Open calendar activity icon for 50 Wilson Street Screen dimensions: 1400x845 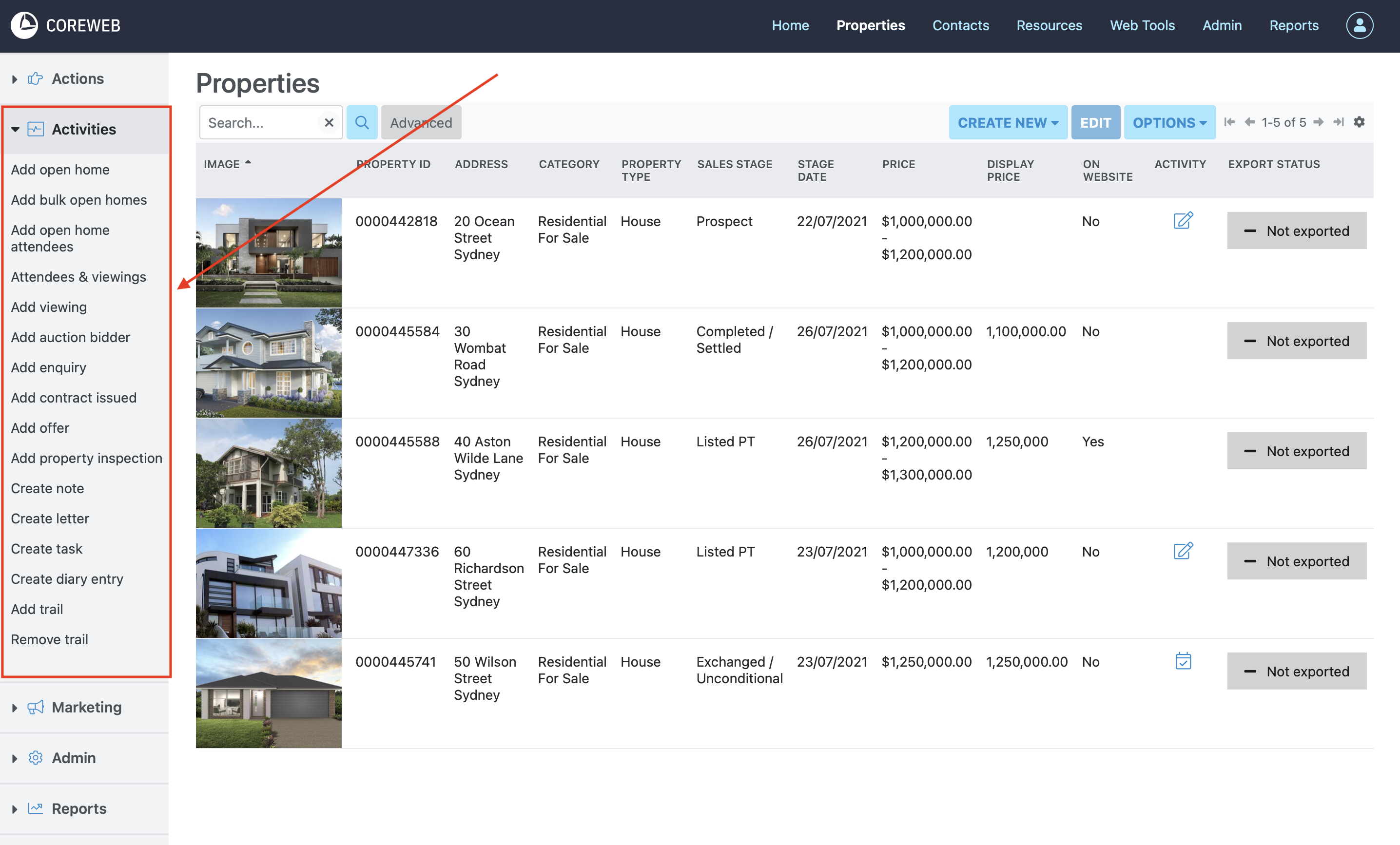1183,661
